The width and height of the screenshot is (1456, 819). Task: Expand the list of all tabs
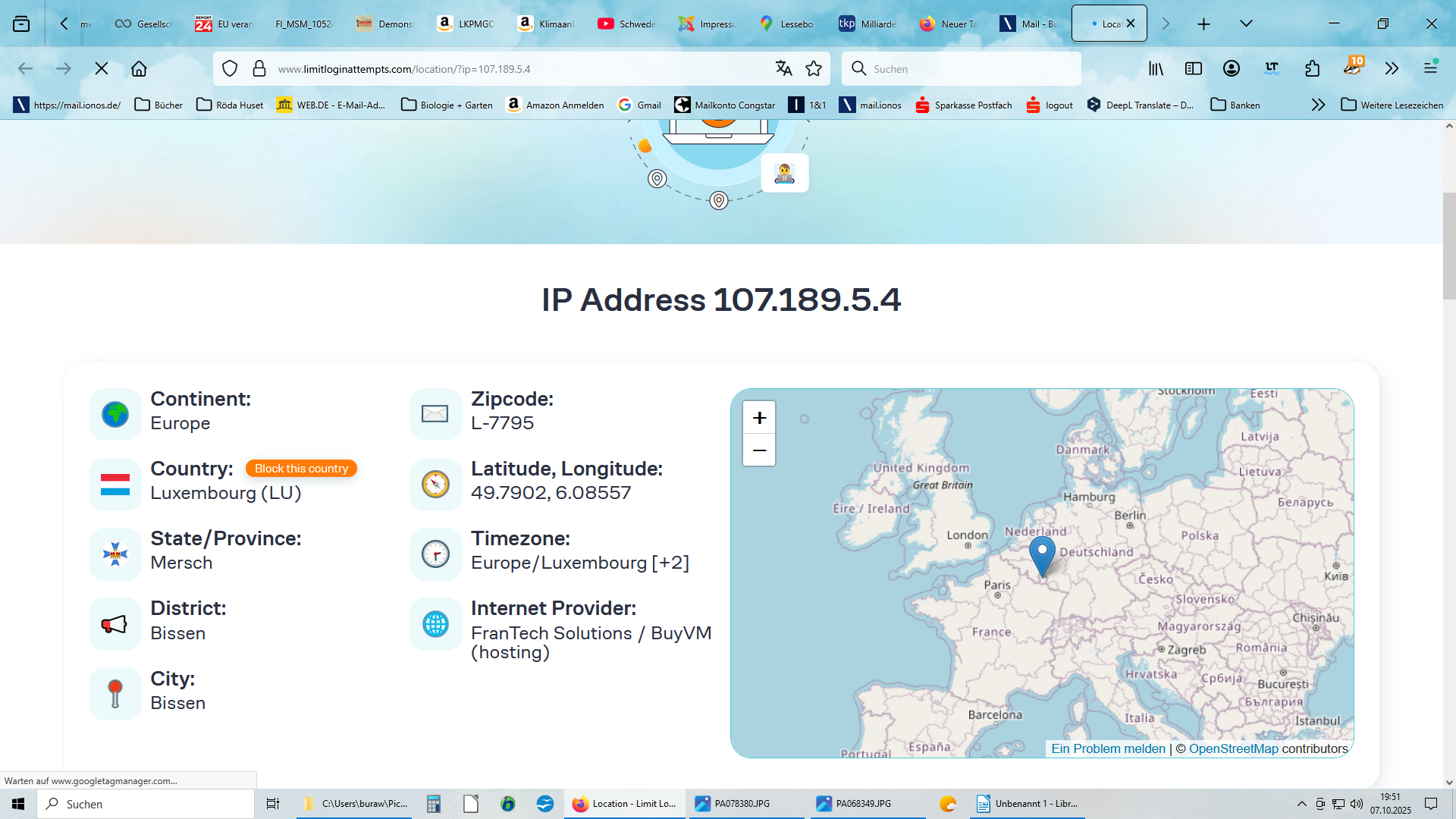[x=1246, y=24]
